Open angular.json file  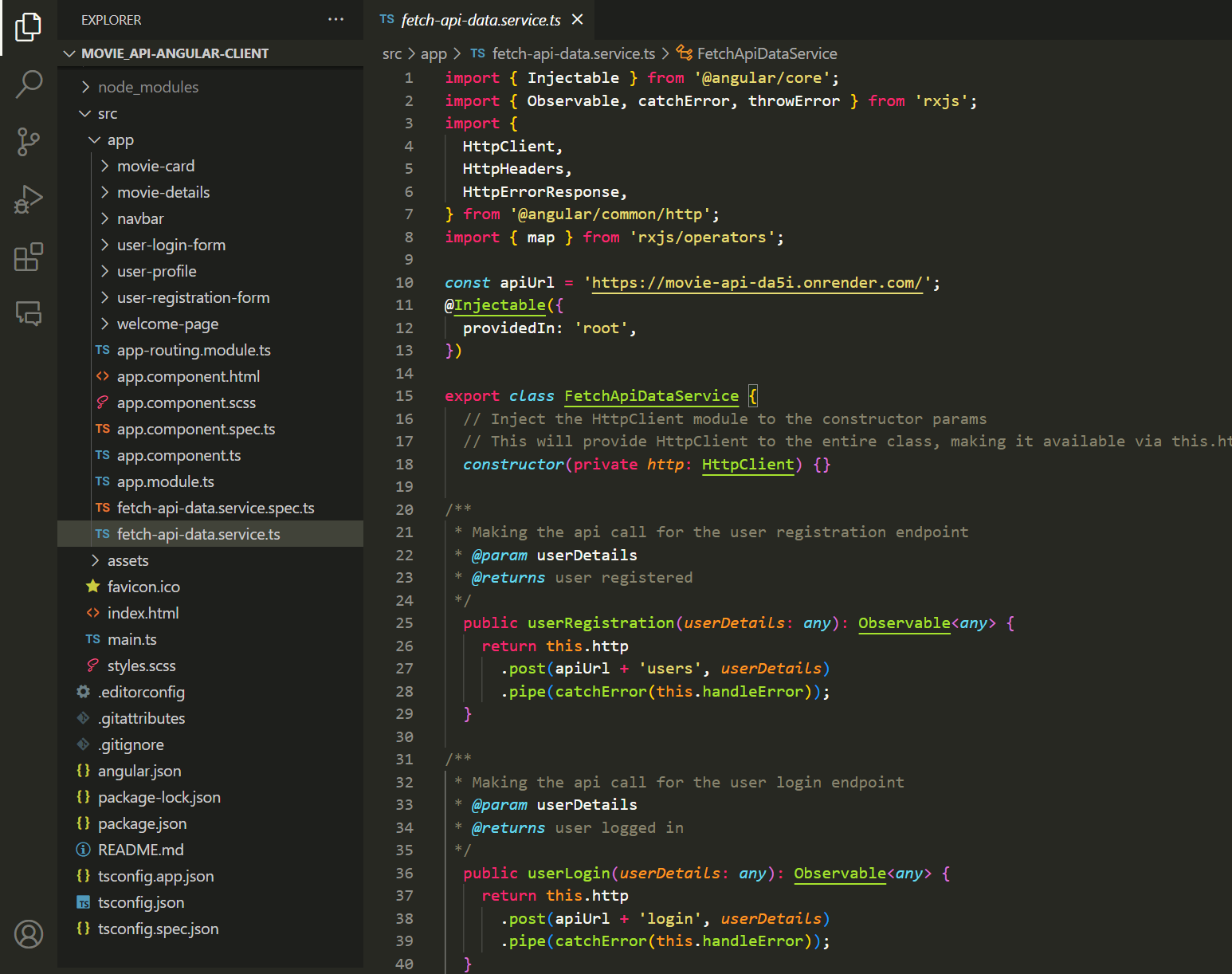tap(210, 771)
